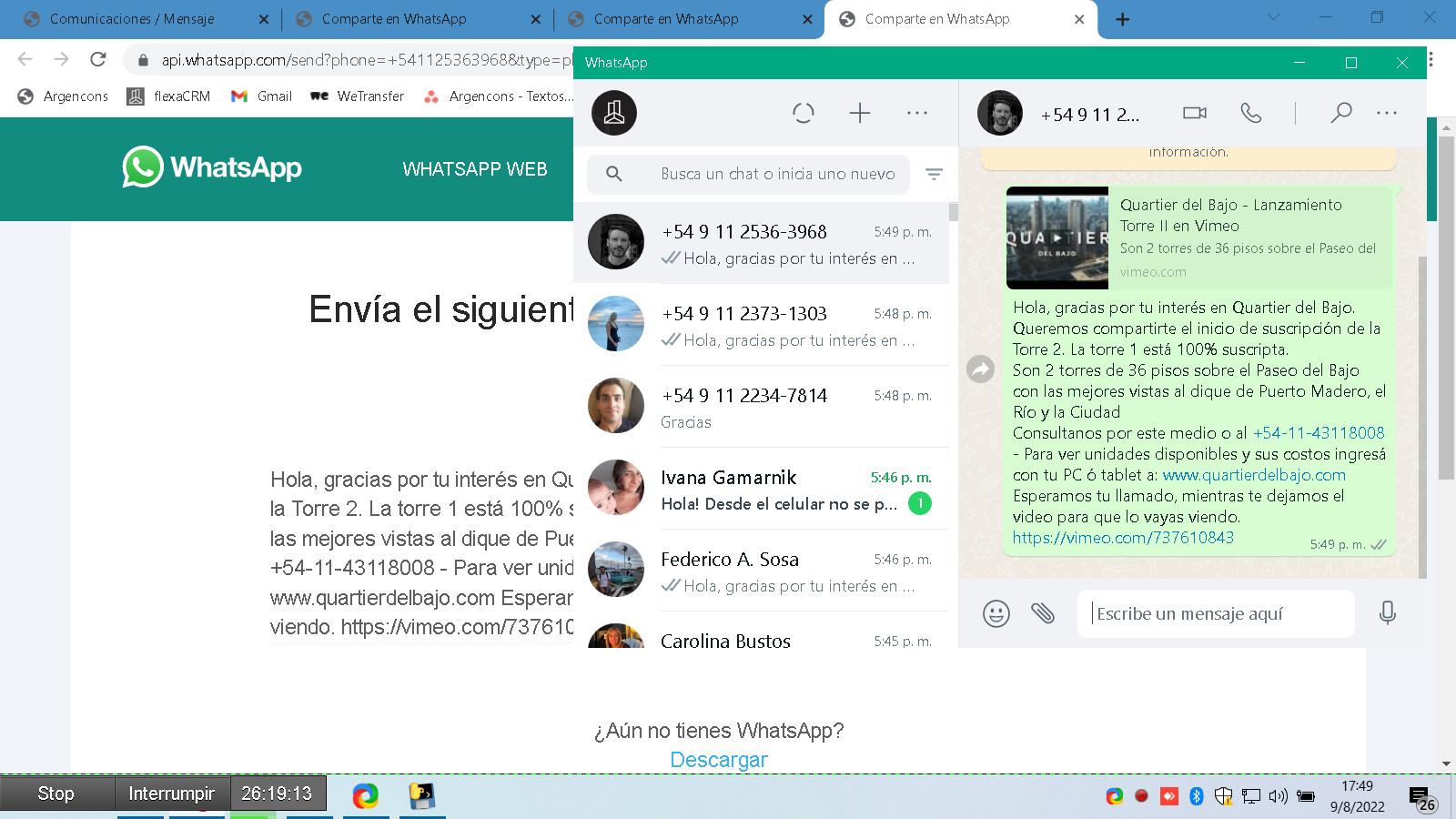Click WHATSAPP WEB in the page header
The height and width of the screenshot is (819, 1456).
pyautogui.click(x=475, y=169)
